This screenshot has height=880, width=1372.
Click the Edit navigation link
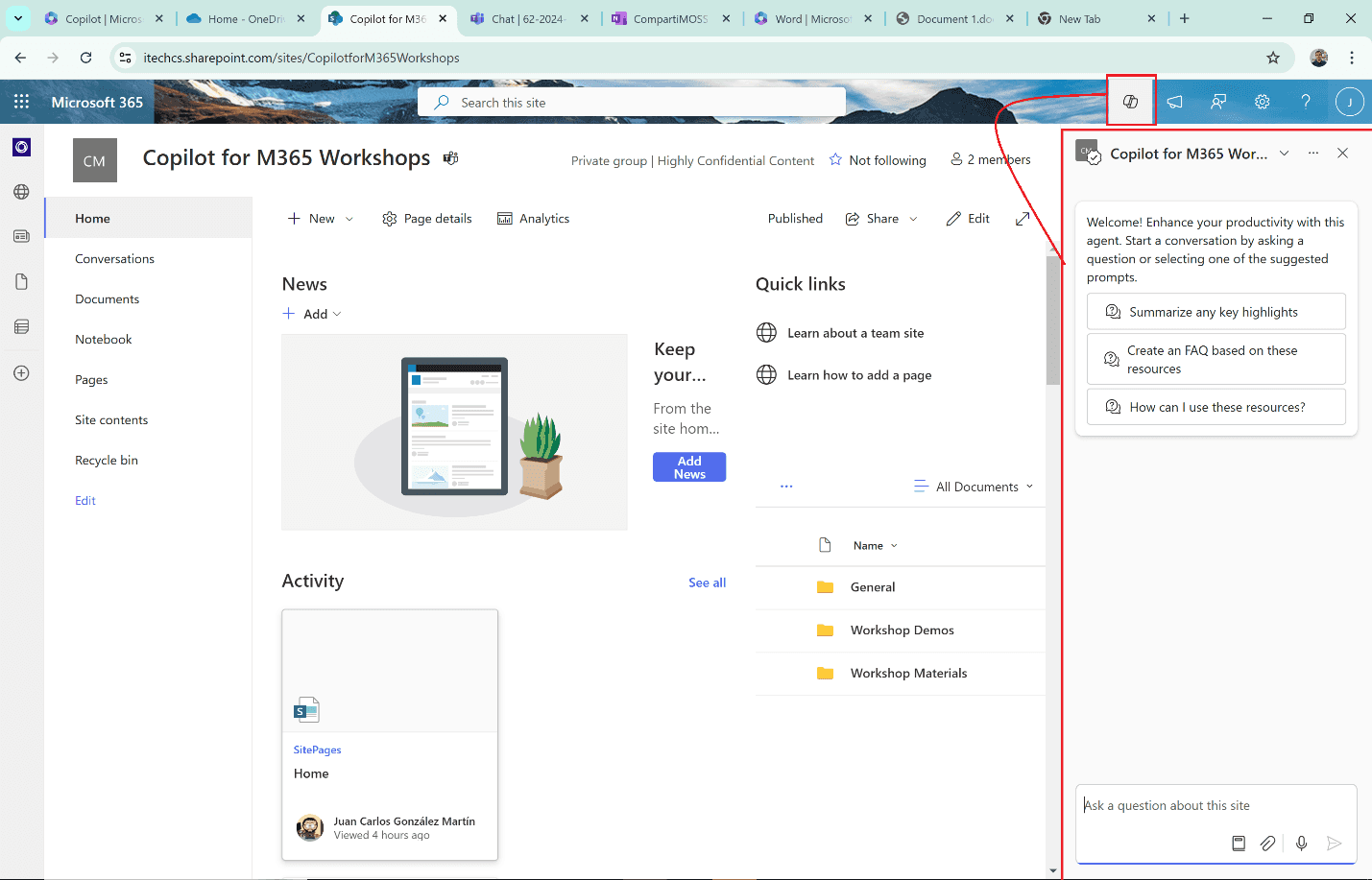[x=85, y=500]
